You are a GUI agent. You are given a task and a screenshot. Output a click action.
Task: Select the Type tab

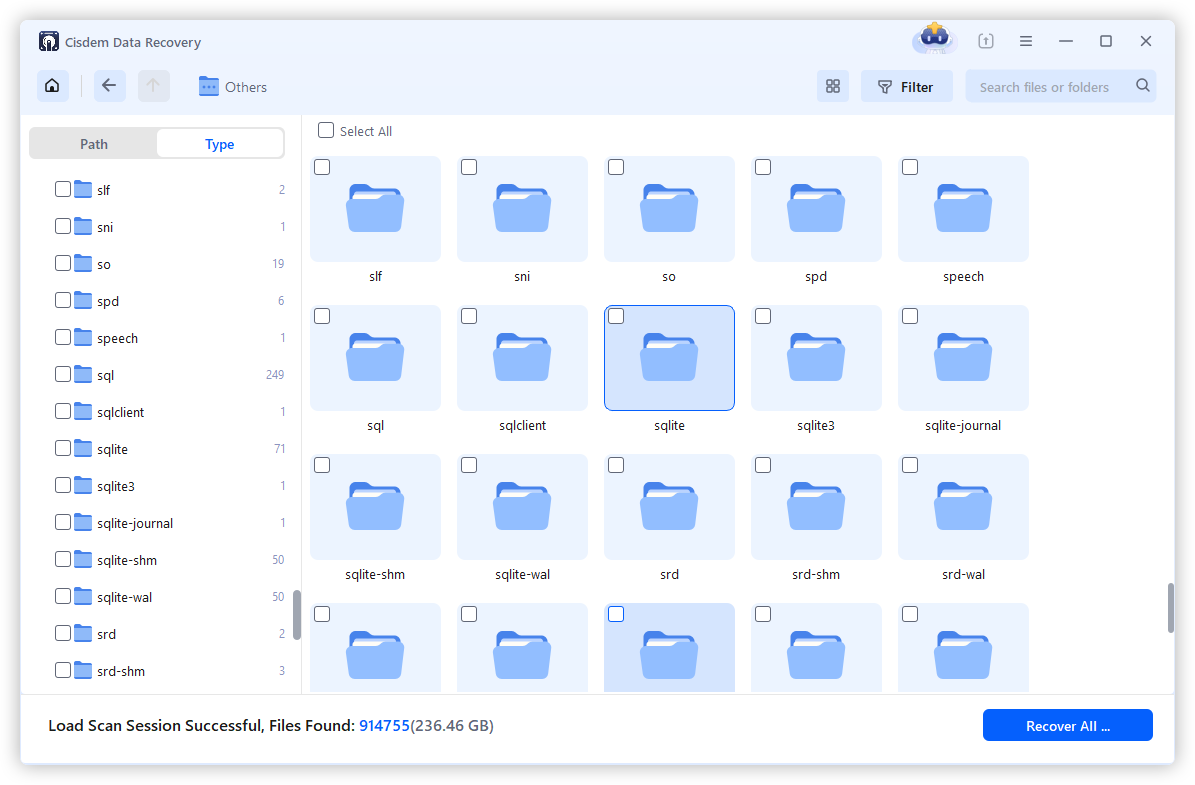pyautogui.click(x=219, y=143)
